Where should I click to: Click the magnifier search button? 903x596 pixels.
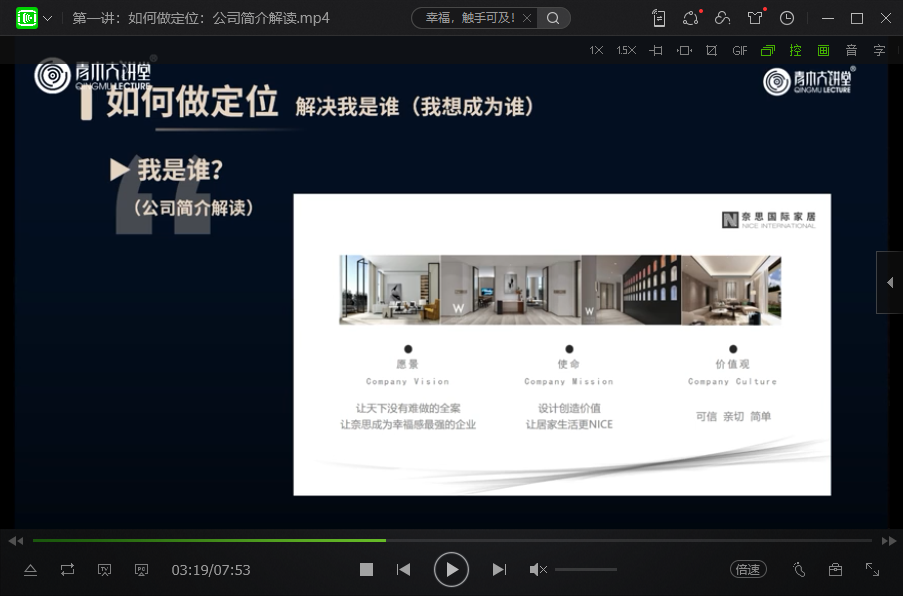pyautogui.click(x=553, y=18)
